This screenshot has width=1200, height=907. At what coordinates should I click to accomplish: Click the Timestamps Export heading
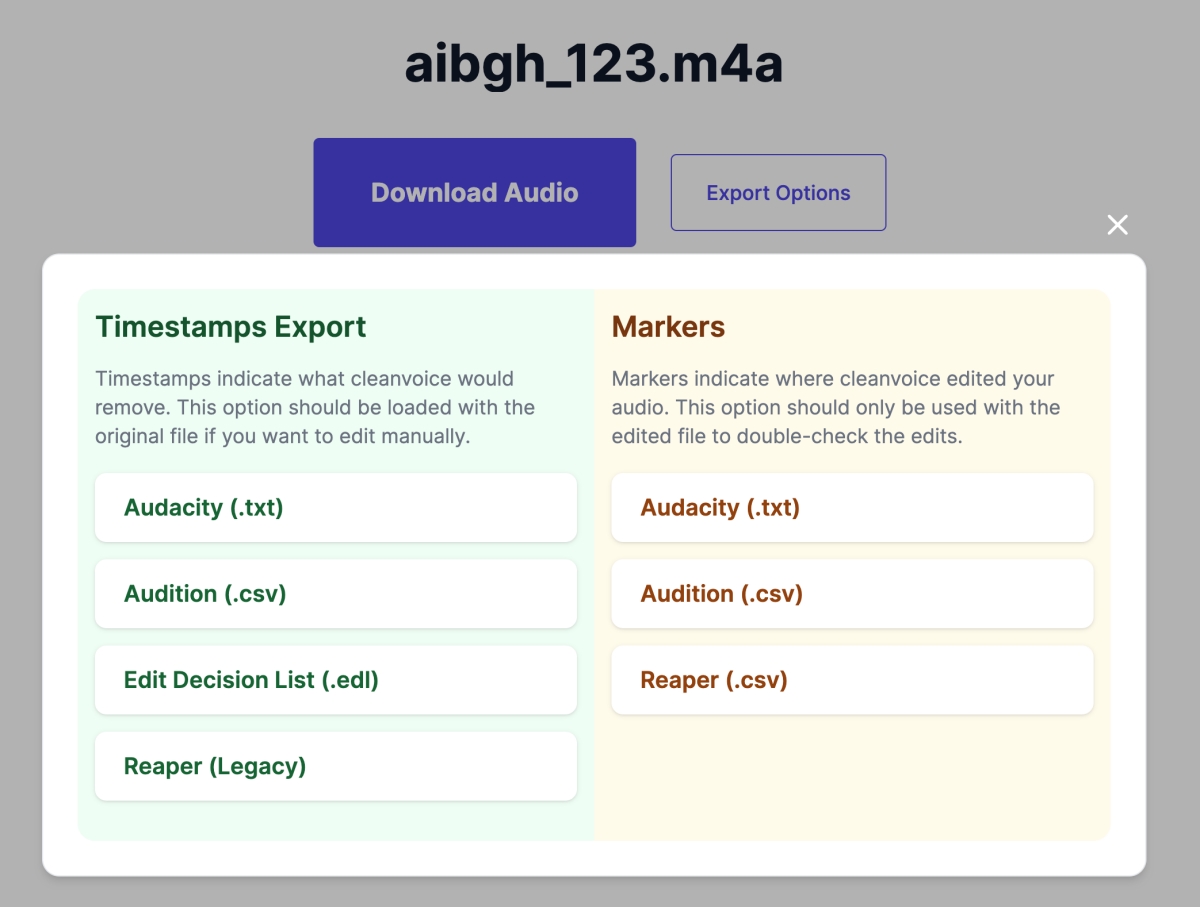point(231,327)
